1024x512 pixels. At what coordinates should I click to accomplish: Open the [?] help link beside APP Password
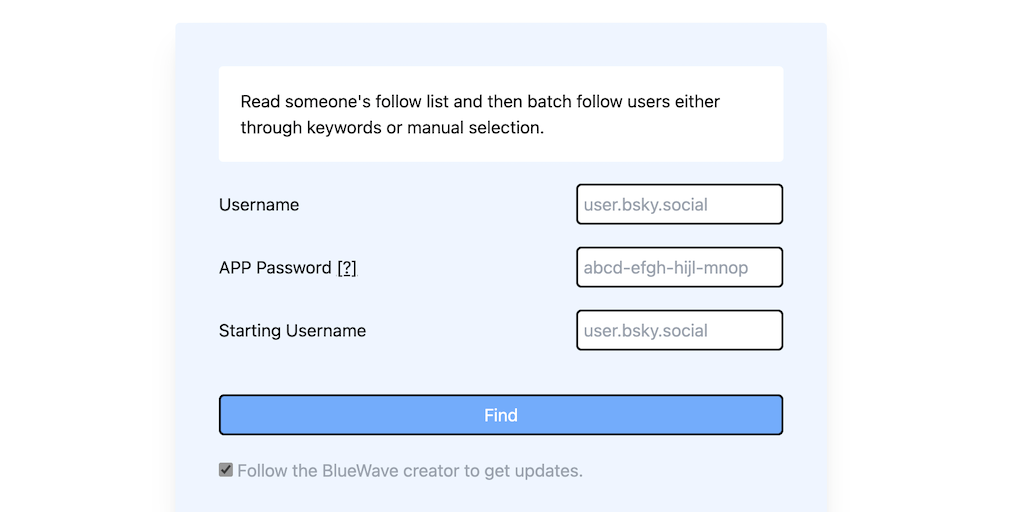[x=346, y=268]
